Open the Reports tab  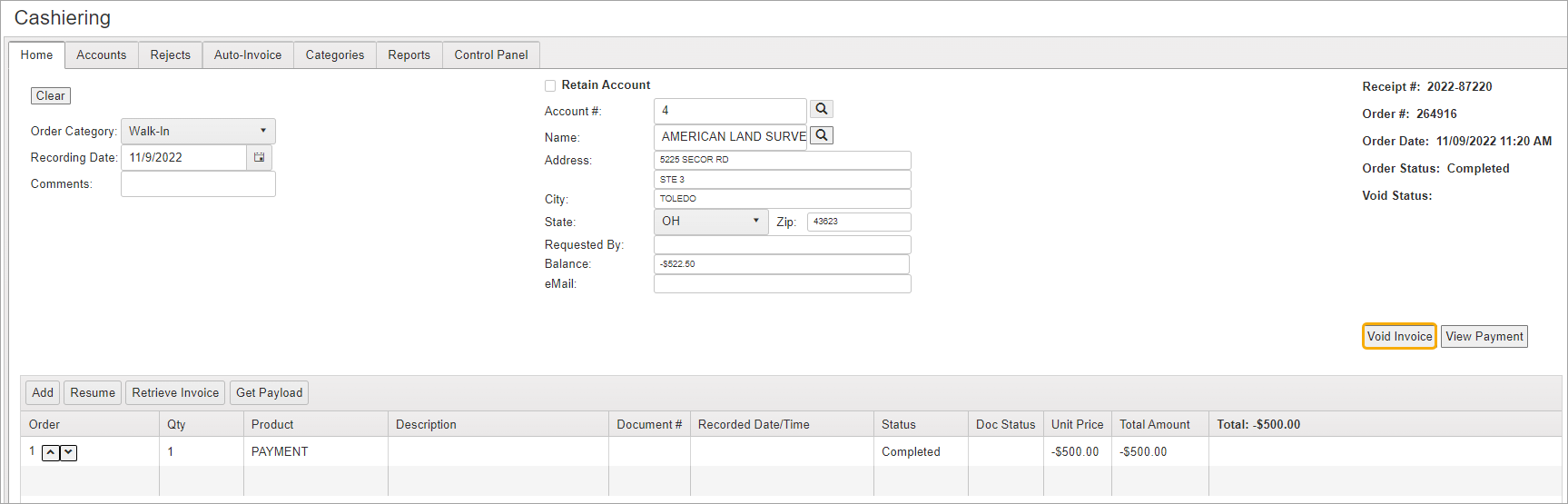[x=409, y=54]
